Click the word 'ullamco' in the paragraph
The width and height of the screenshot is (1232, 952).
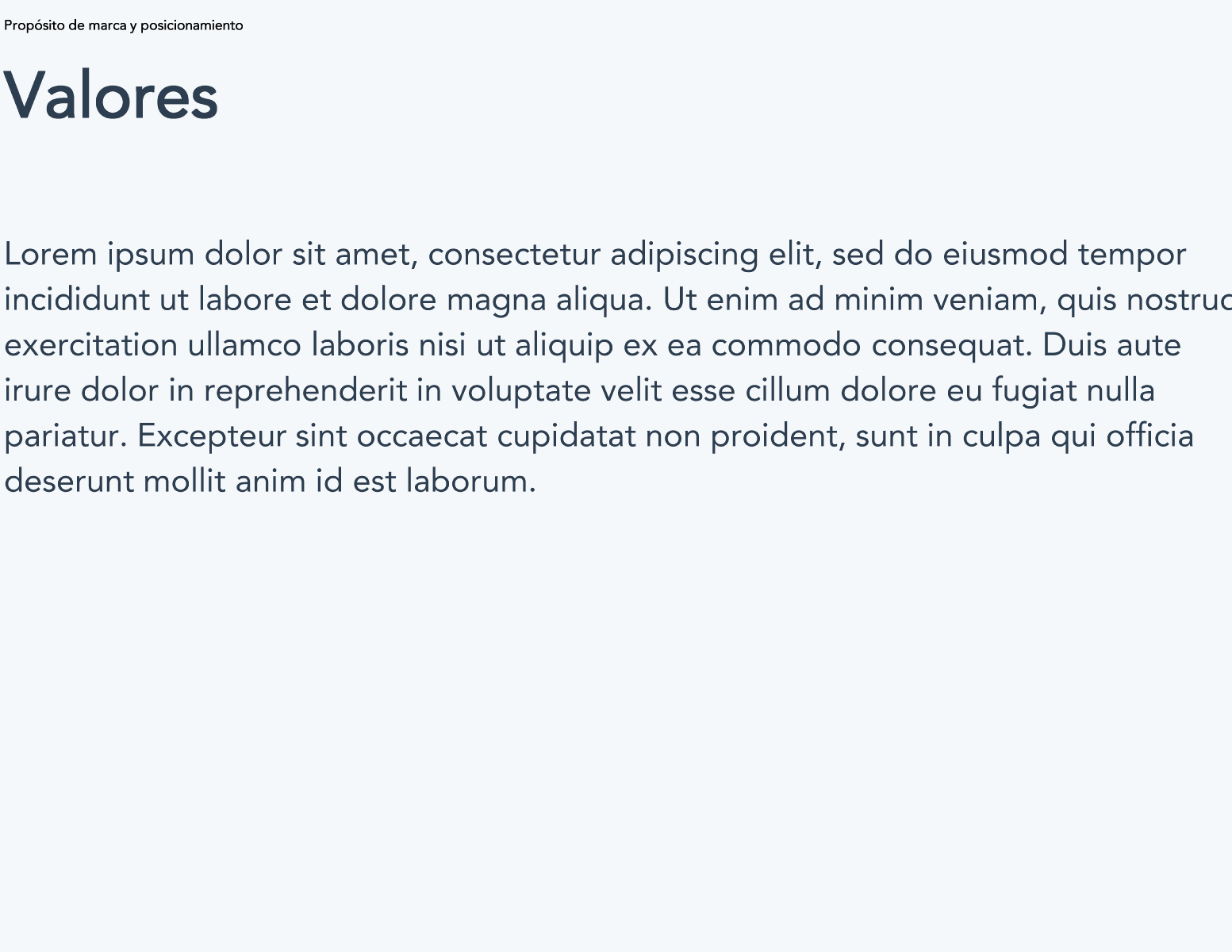click(x=245, y=345)
